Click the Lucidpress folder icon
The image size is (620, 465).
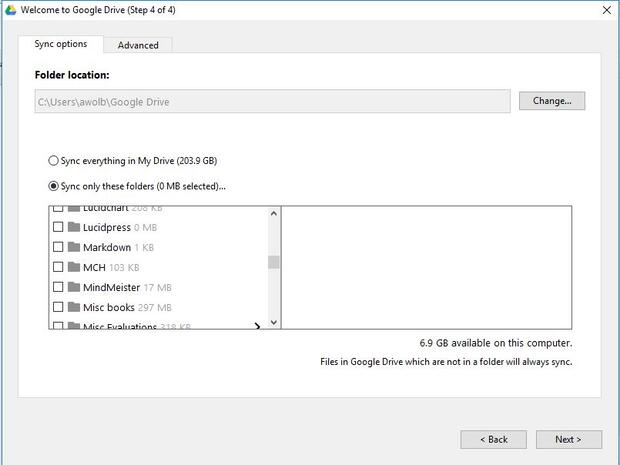74,227
